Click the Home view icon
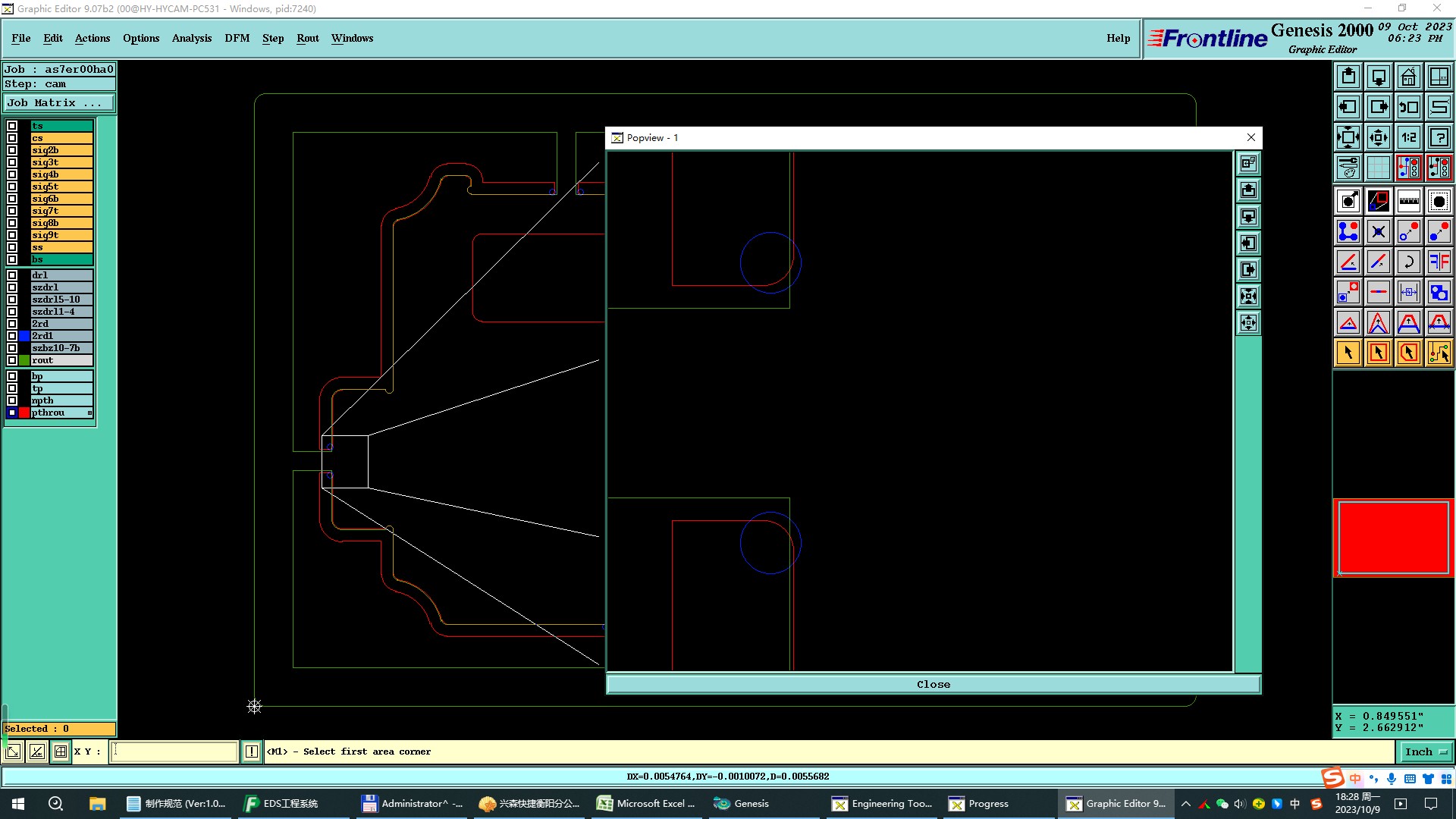1456x819 pixels. (1408, 77)
